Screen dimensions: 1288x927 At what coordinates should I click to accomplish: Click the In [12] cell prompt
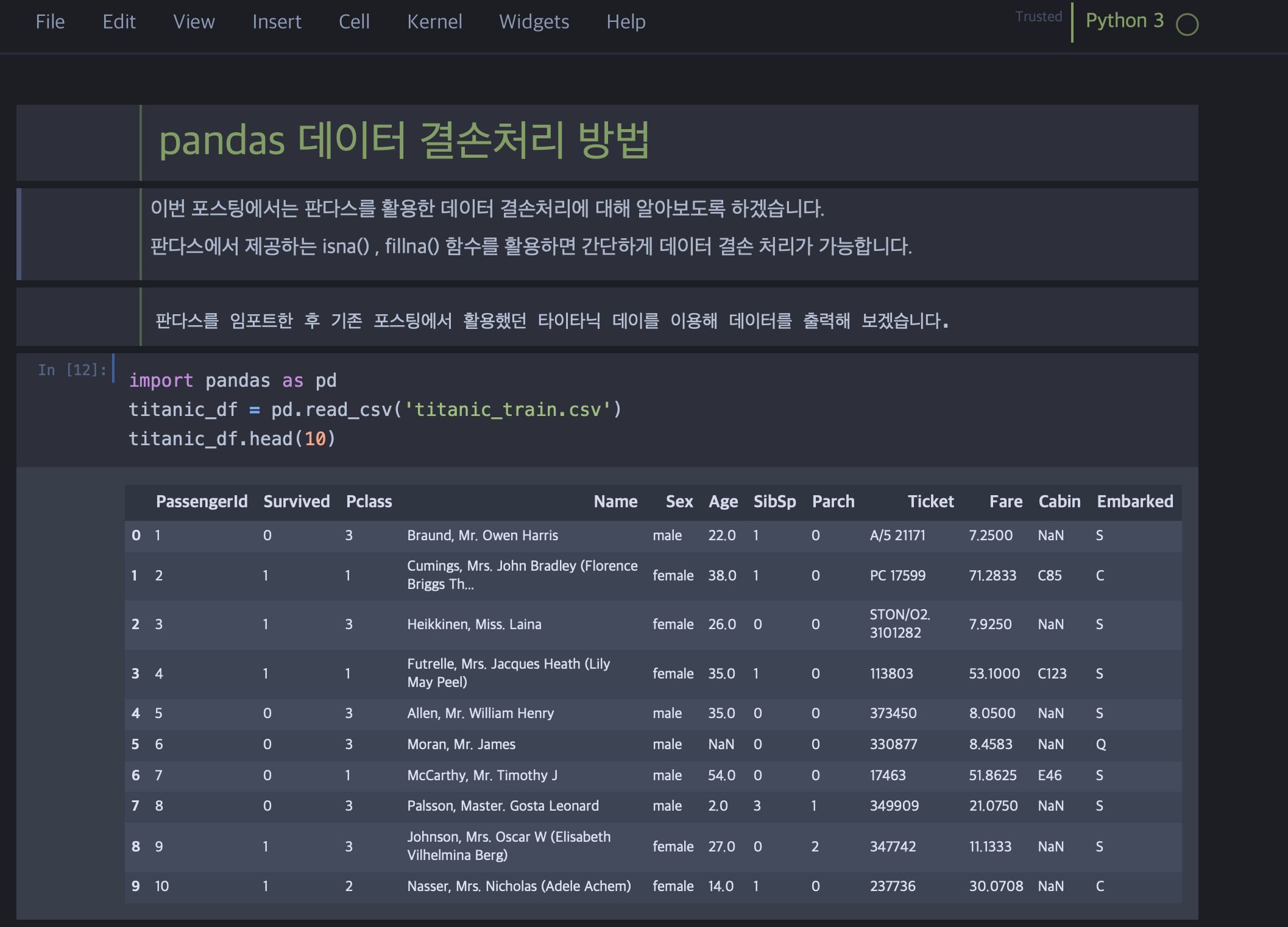(72, 370)
